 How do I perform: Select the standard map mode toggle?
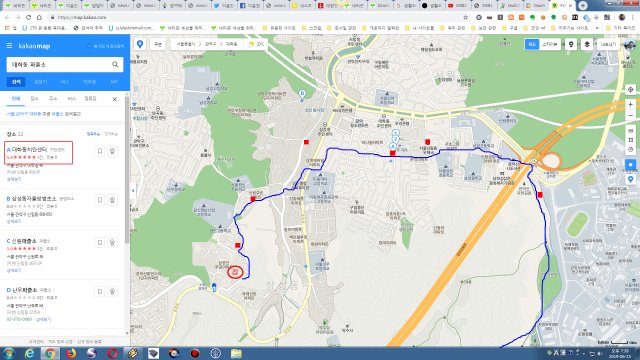coord(532,44)
